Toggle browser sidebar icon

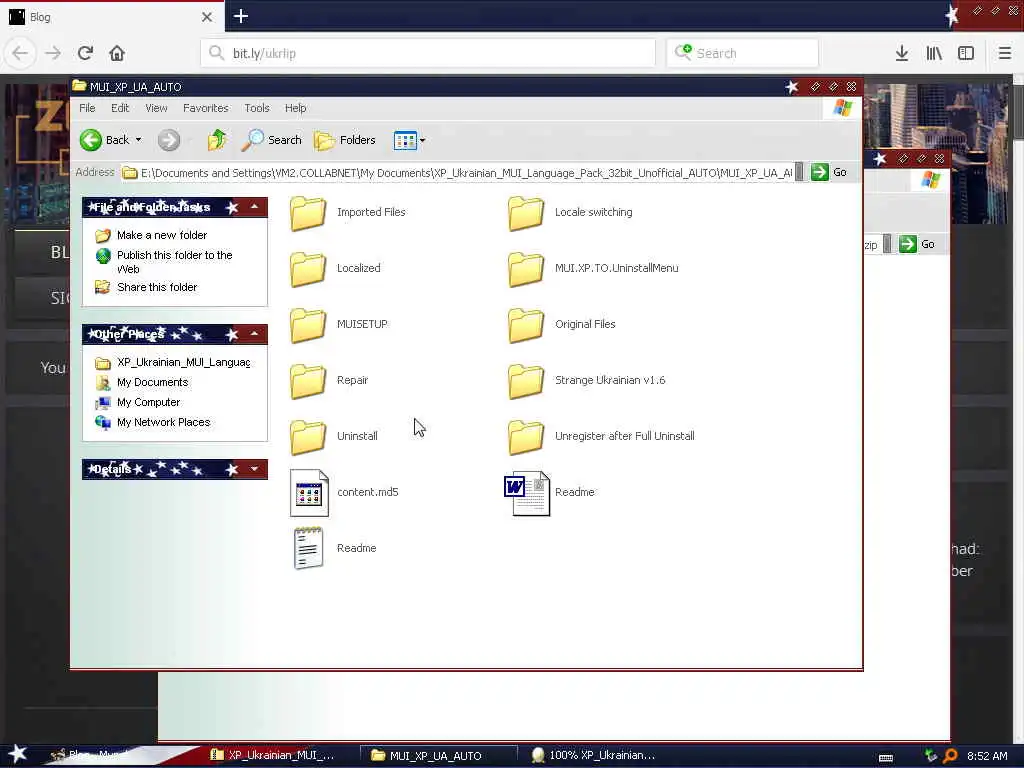(x=966, y=53)
